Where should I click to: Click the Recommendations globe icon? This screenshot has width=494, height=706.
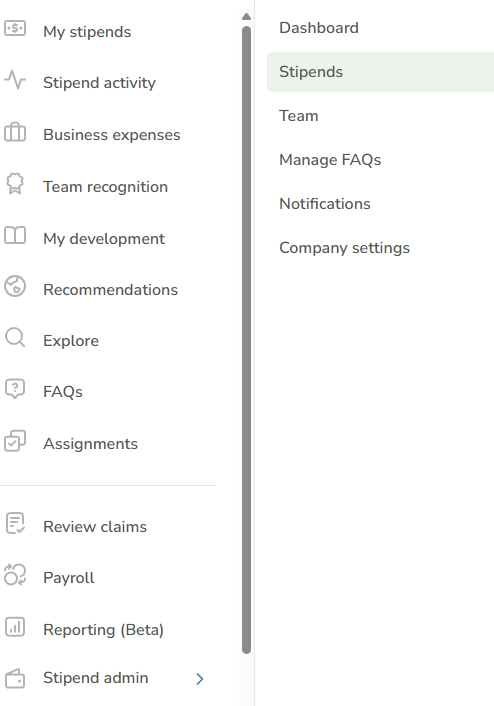coord(15,286)
